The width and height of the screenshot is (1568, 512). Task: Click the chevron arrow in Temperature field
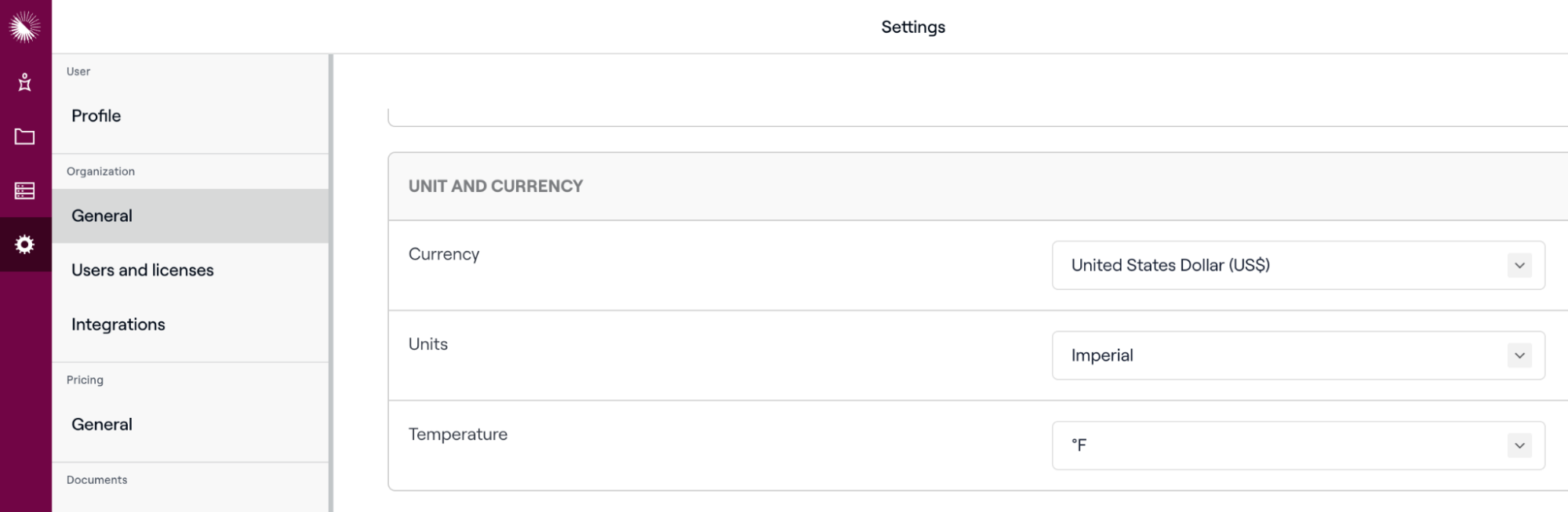pos(1519,446)
